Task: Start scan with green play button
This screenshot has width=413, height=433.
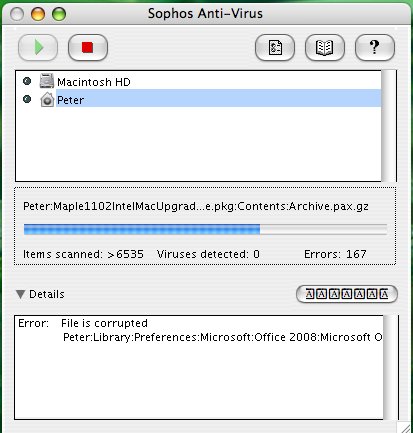Action: point(38,47)
